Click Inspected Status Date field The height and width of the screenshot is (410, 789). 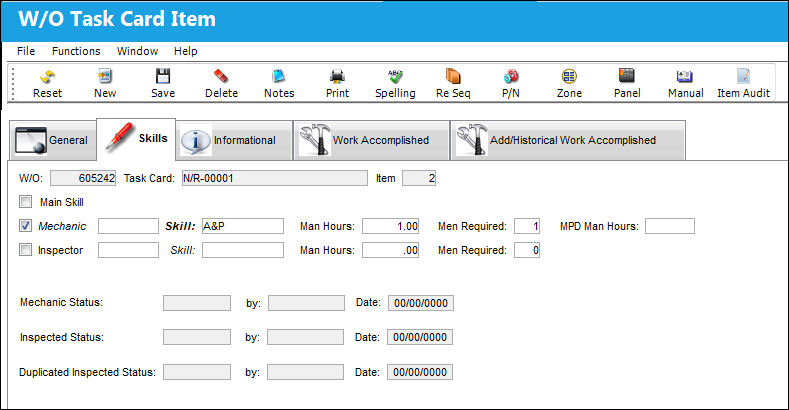pos(420,337)
